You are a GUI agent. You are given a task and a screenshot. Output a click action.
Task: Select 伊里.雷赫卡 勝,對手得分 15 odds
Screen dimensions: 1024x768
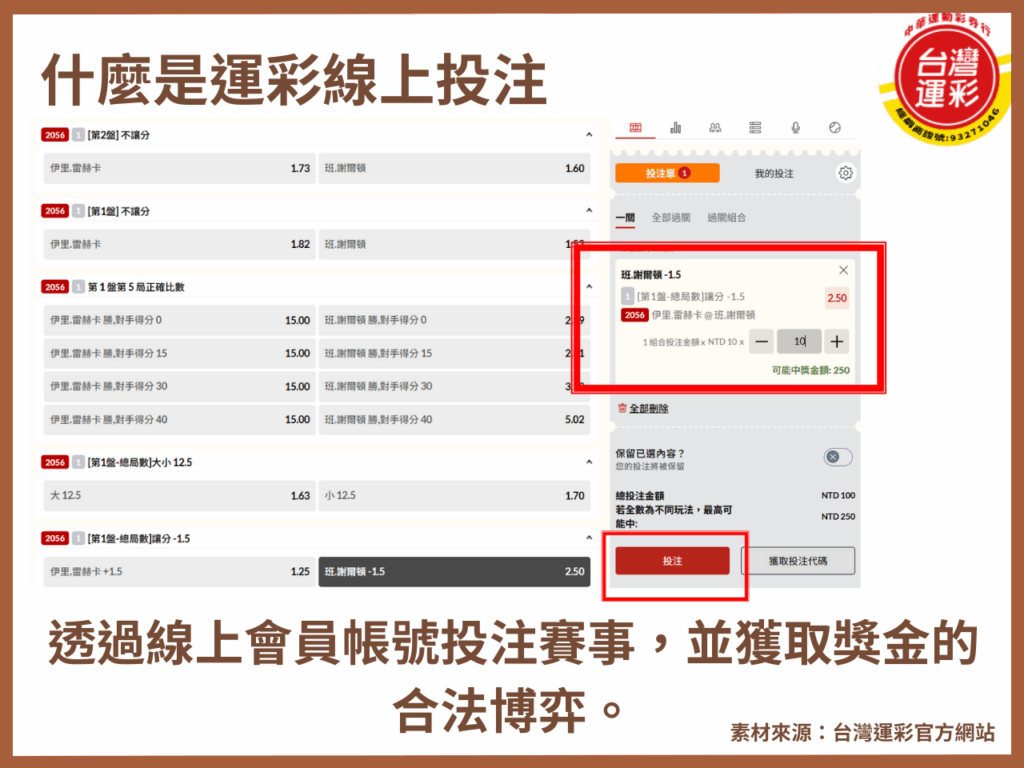[x=180, y=353]
